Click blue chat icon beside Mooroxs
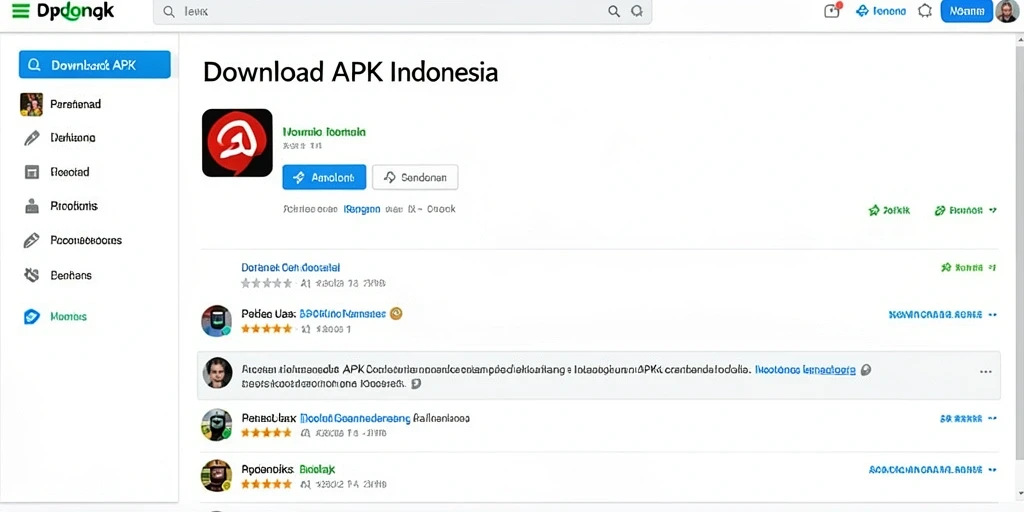 [x=31, y=317]
